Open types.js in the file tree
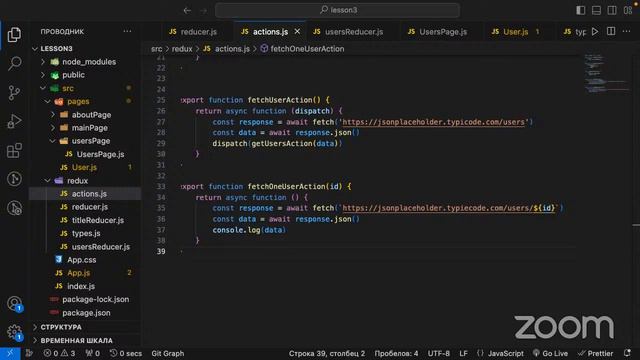The width and height of the screenshot is (640, 360). click(85, 233)
